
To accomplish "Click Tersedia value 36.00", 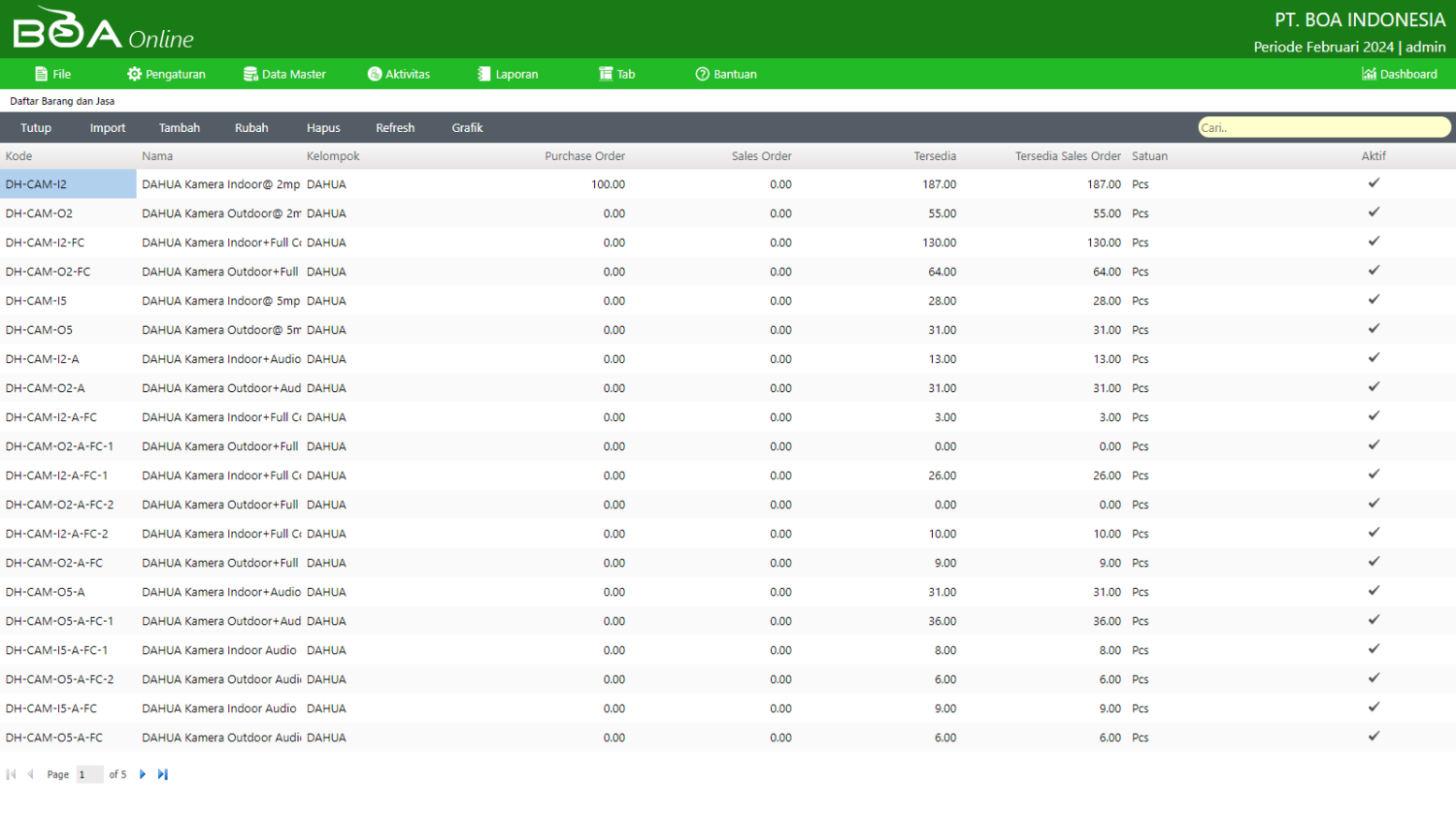I will (x=942, y=621).
